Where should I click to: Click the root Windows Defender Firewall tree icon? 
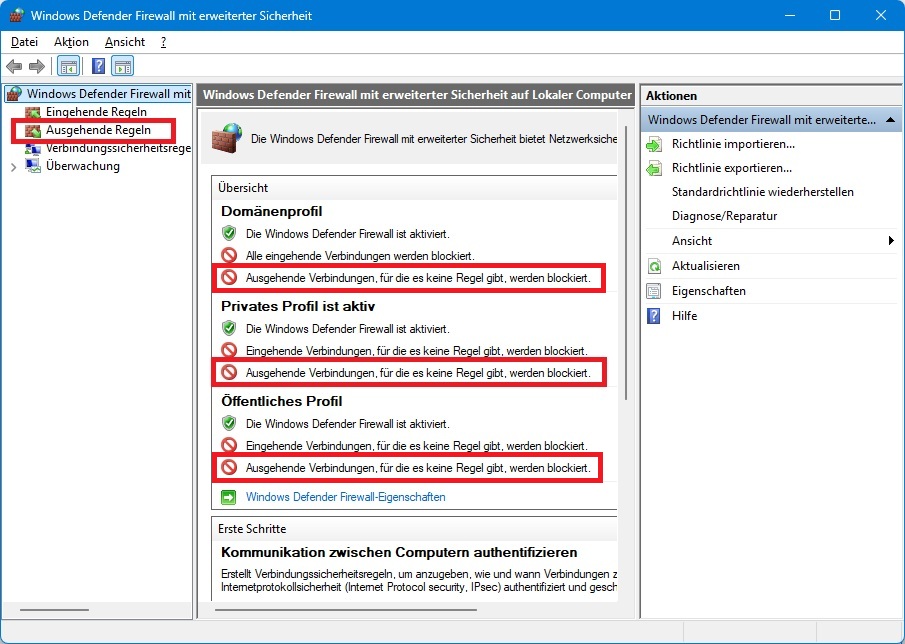coord(14,93)
